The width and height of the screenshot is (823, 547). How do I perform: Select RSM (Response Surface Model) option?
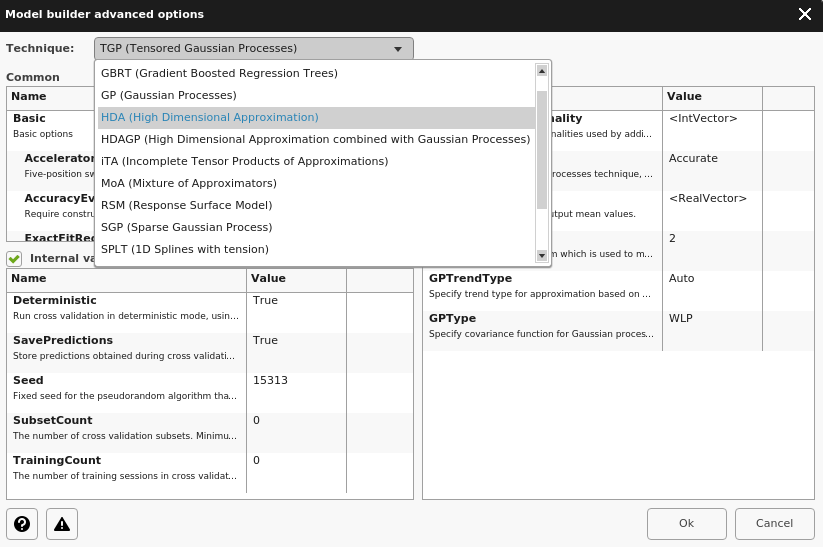coord(187,205)
